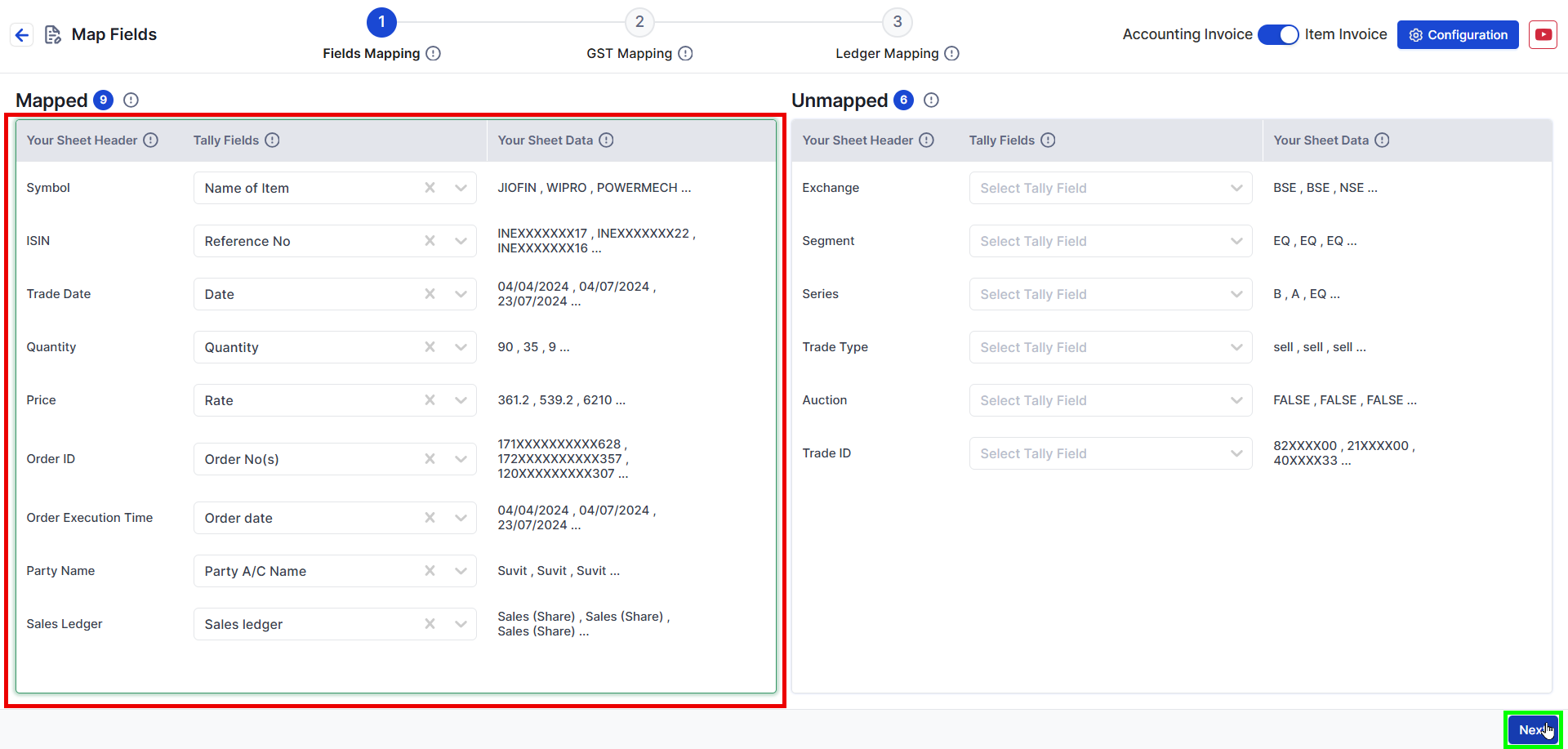Click info icon beside Unmapped heading

[931, 100]
